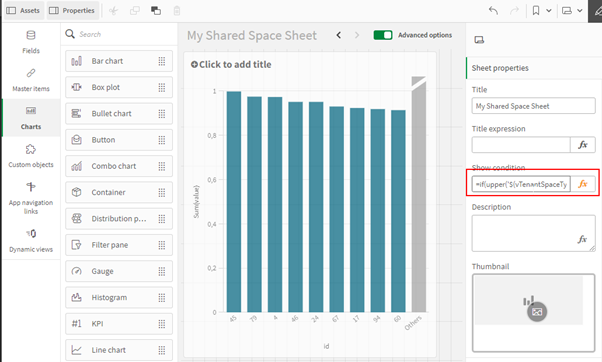Toggle the Advanced options switch
The image size is (602, 362).
pos(383,35)
